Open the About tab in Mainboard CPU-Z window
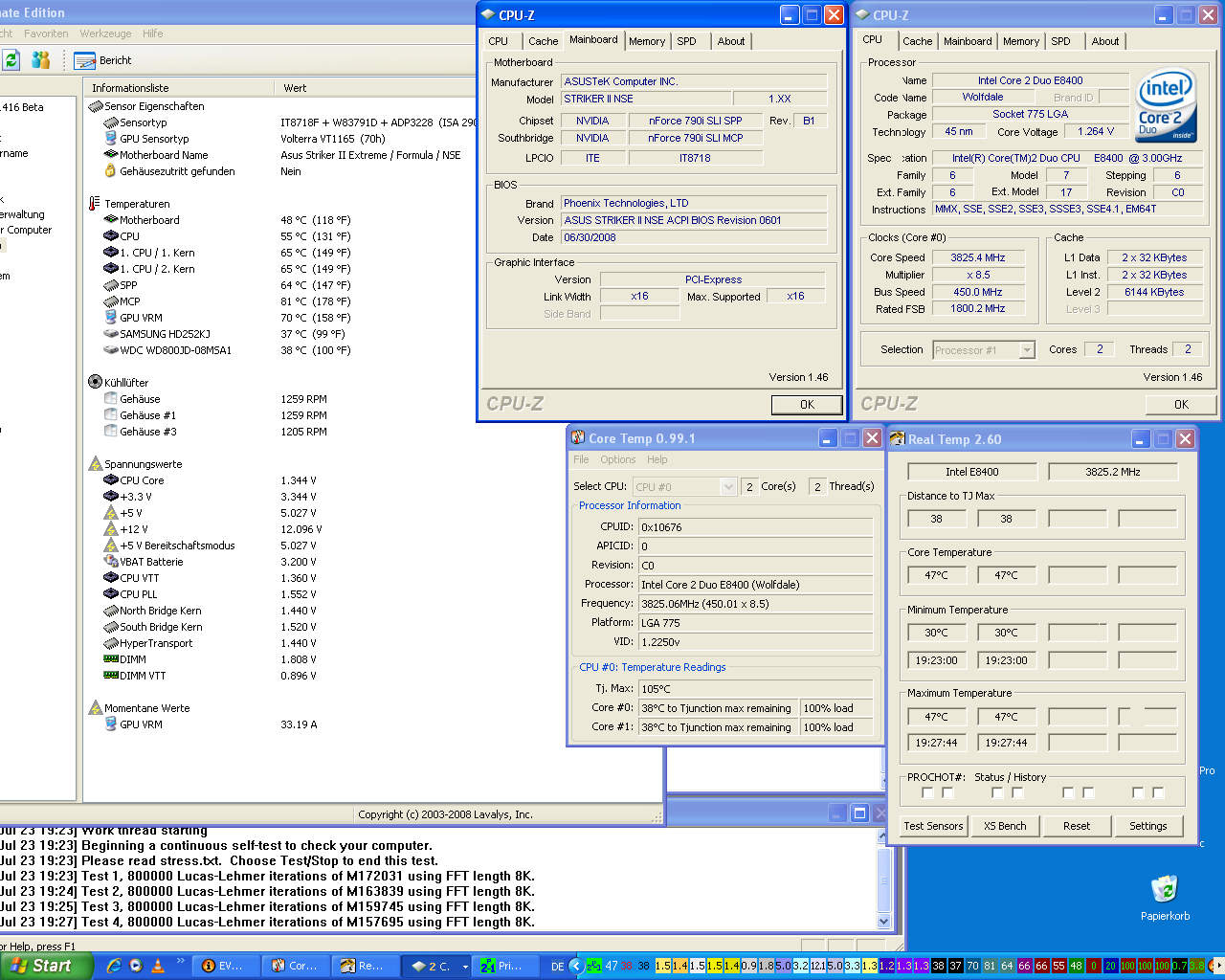This screenshot has height=980, width=1225. [731, 41]
